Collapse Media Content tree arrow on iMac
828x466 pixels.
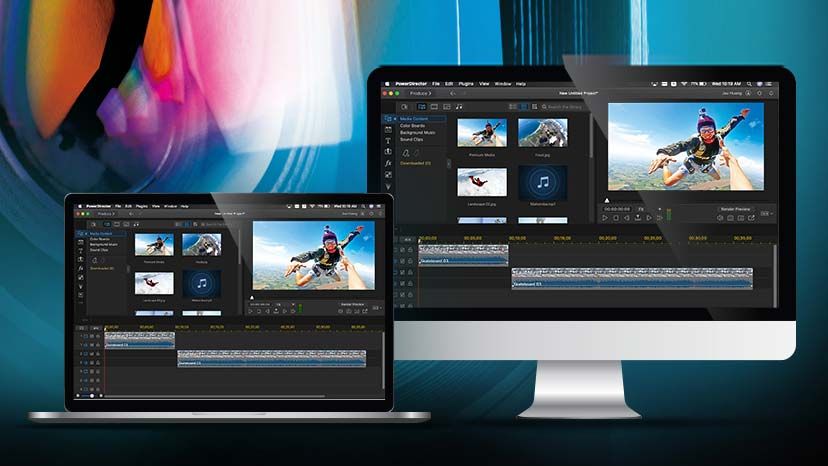pyautogui.click(x=395, y=118)
